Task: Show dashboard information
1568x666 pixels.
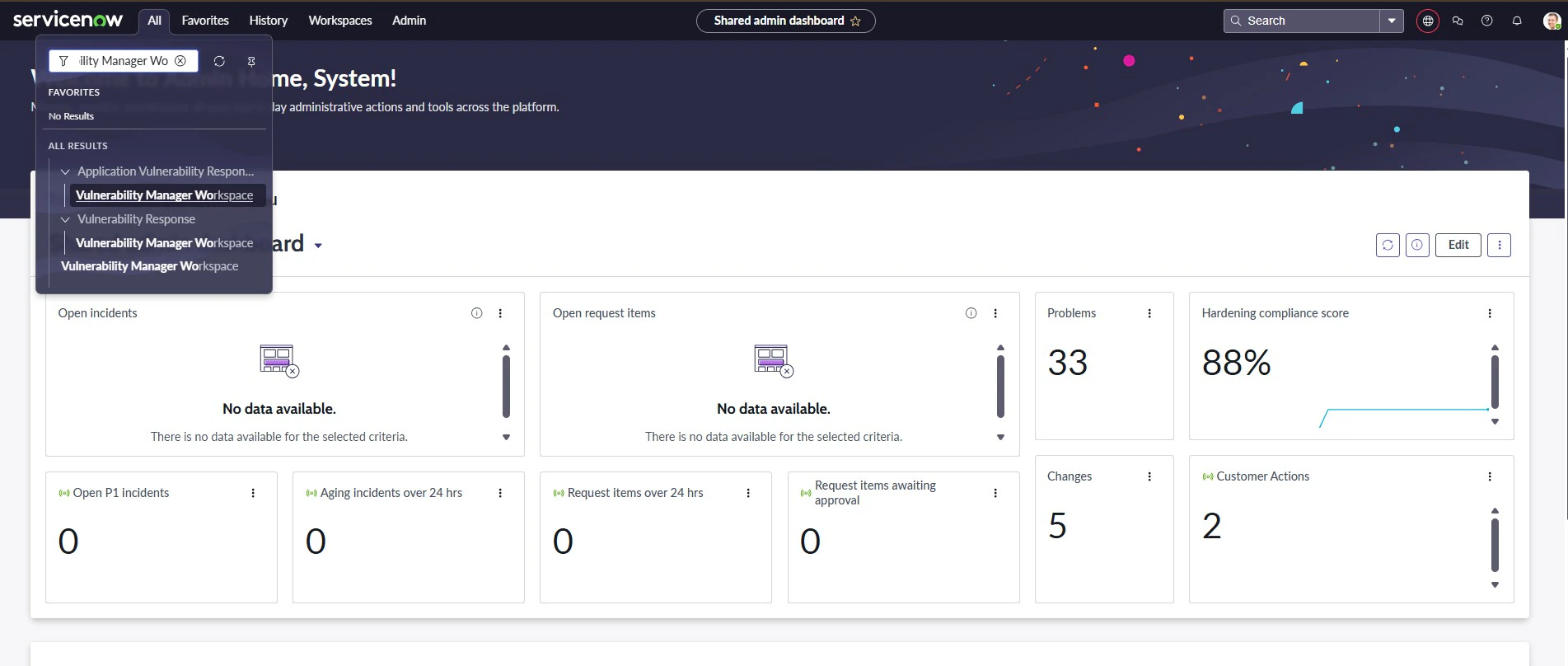Action: [1417, 245]
